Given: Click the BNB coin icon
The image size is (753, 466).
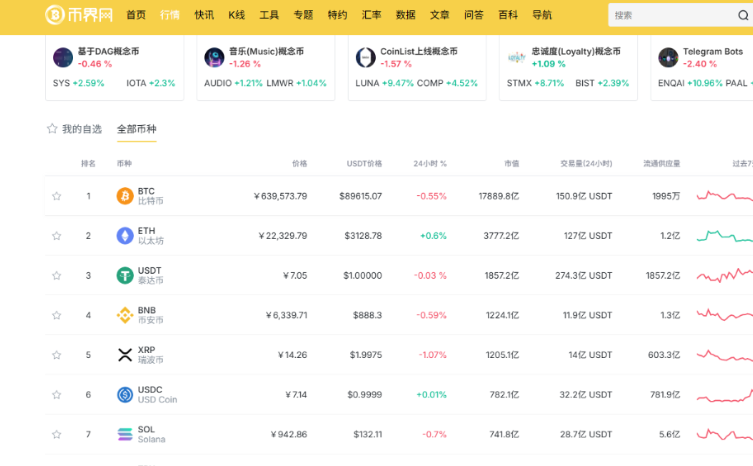Looking at the screenshot, I should [125, 315].
